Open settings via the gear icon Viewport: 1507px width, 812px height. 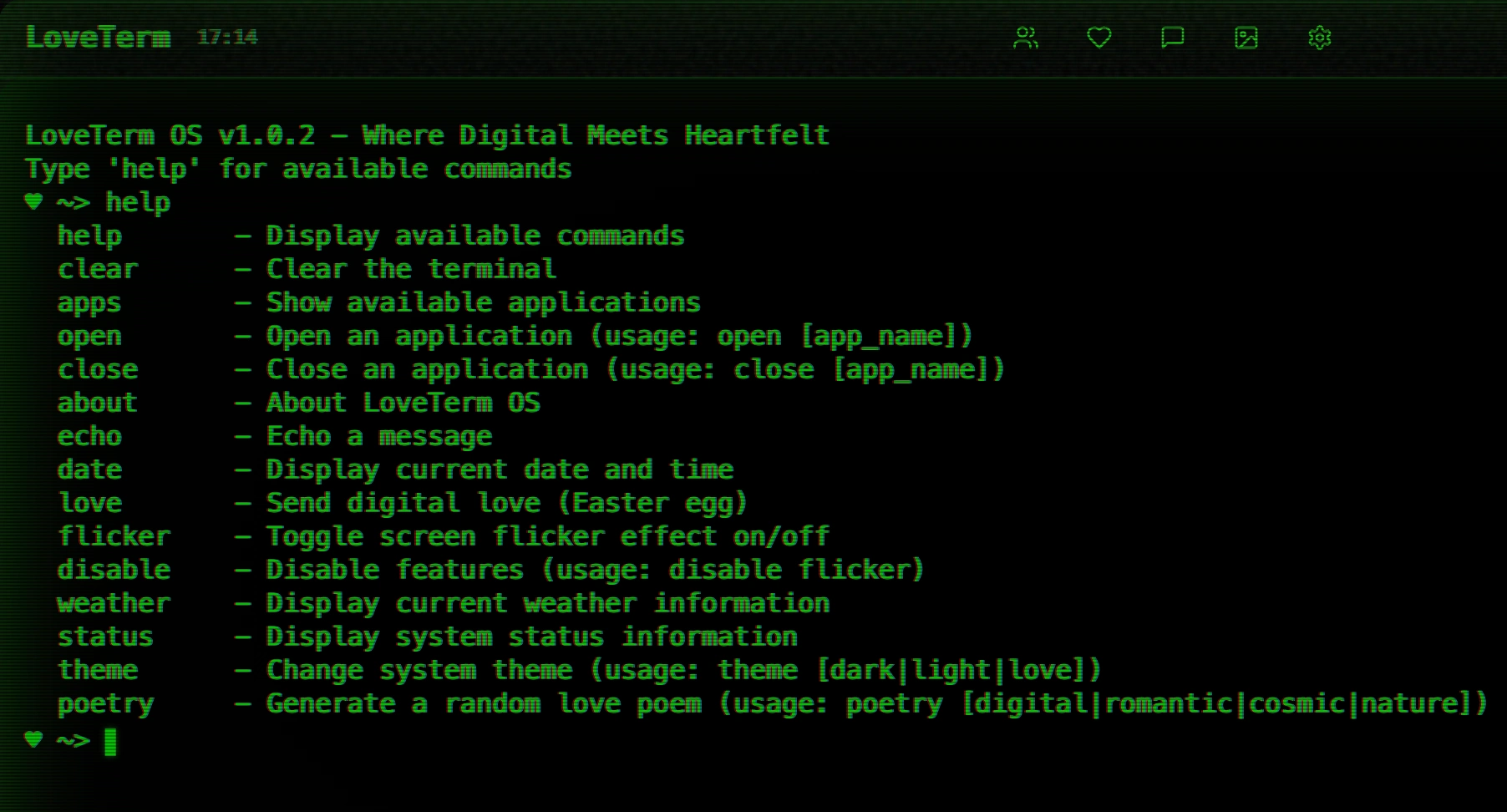point(1319,38)
